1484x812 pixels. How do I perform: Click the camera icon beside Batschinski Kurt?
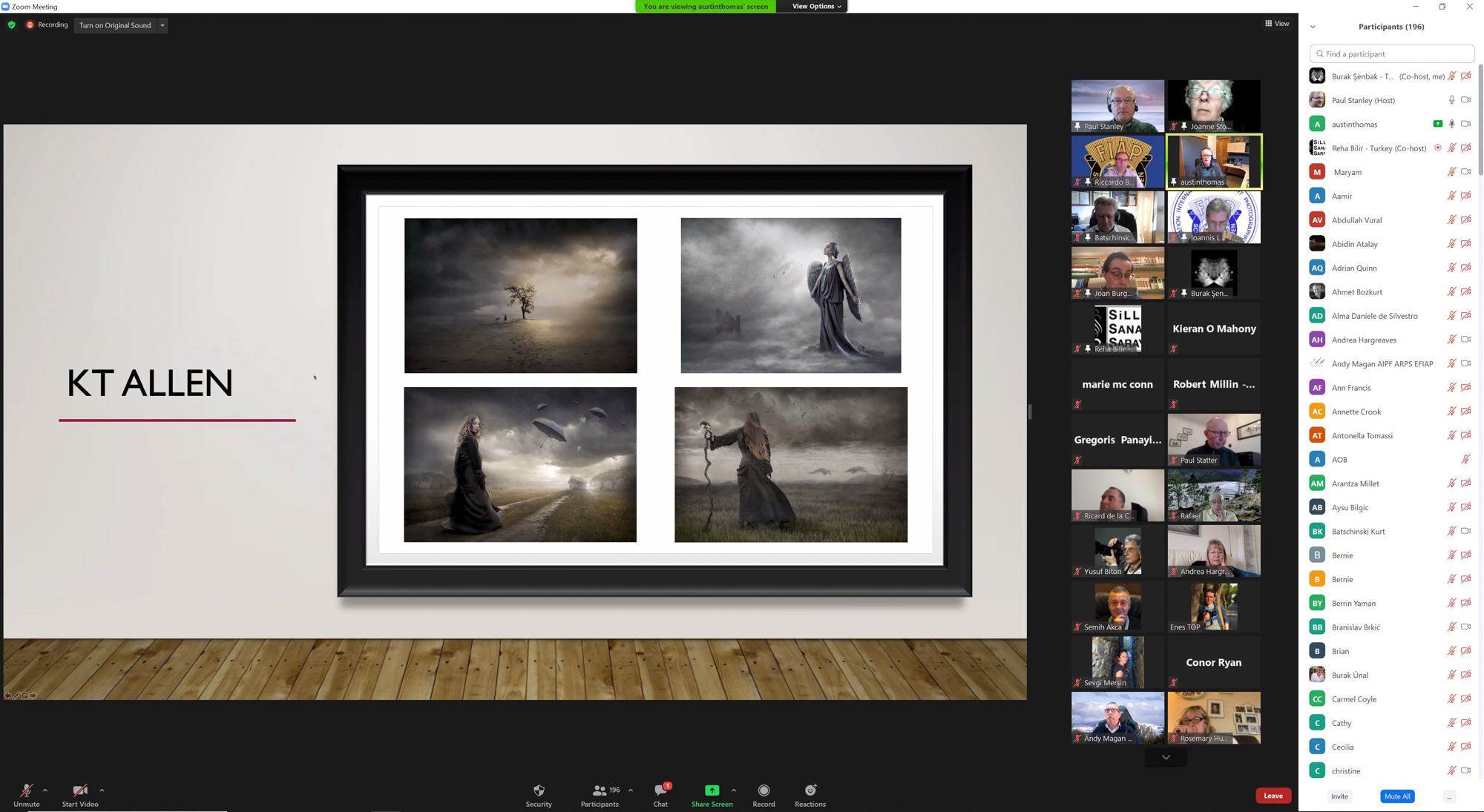[1466, 532]
